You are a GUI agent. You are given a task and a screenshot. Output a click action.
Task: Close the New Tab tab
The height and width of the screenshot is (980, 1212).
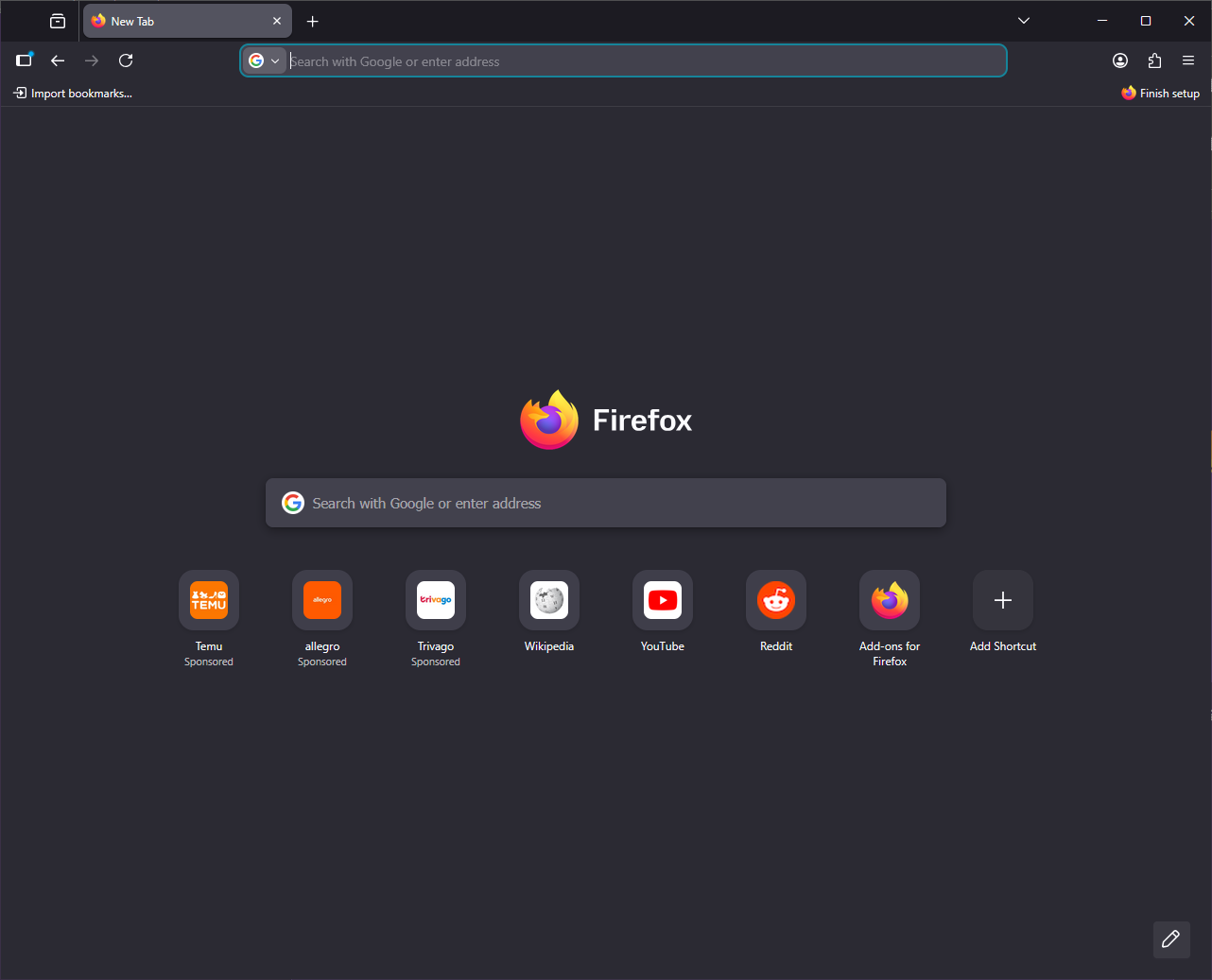(277, 21)
